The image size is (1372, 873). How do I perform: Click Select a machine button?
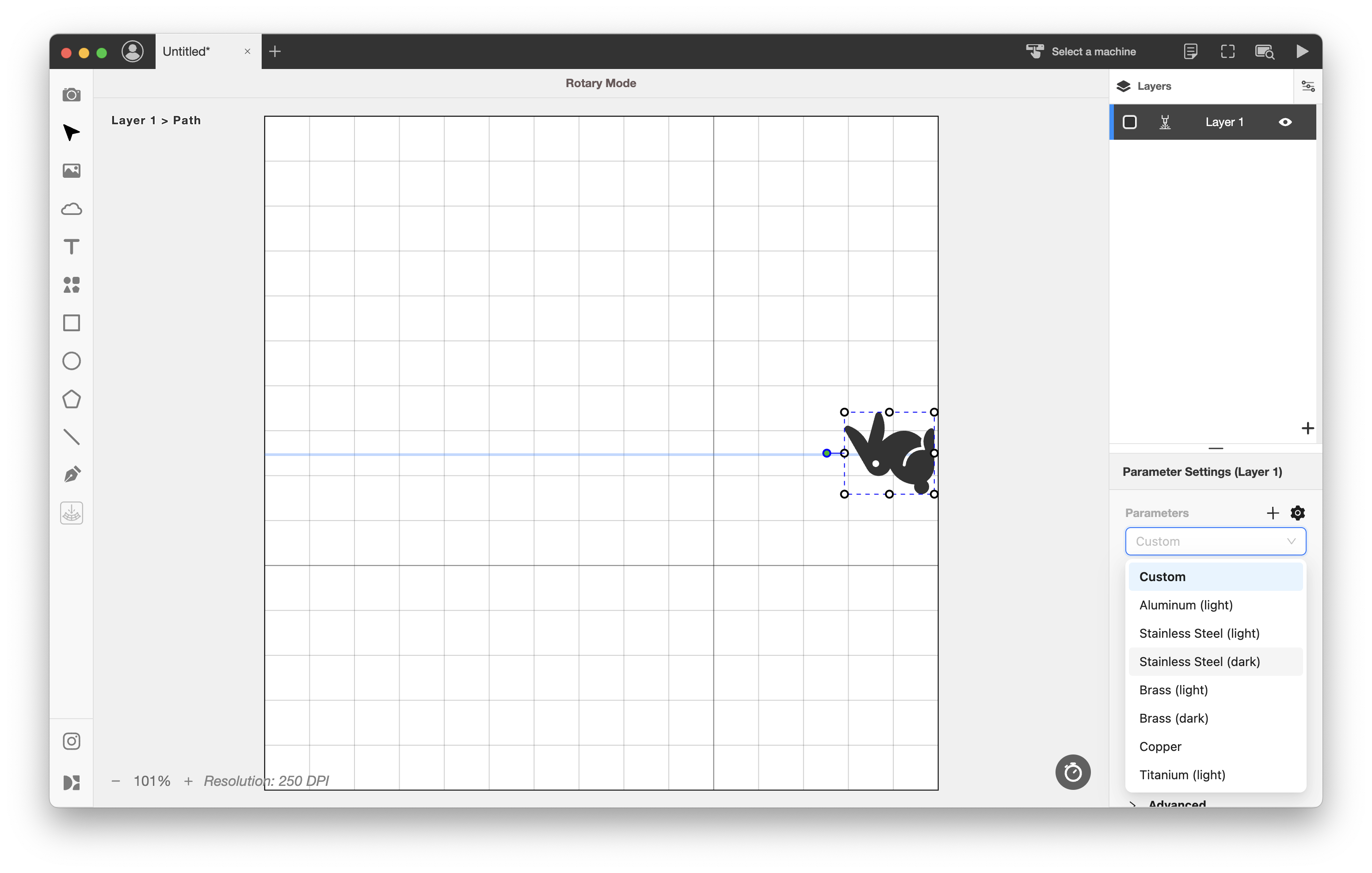(x=1081, y=51)
